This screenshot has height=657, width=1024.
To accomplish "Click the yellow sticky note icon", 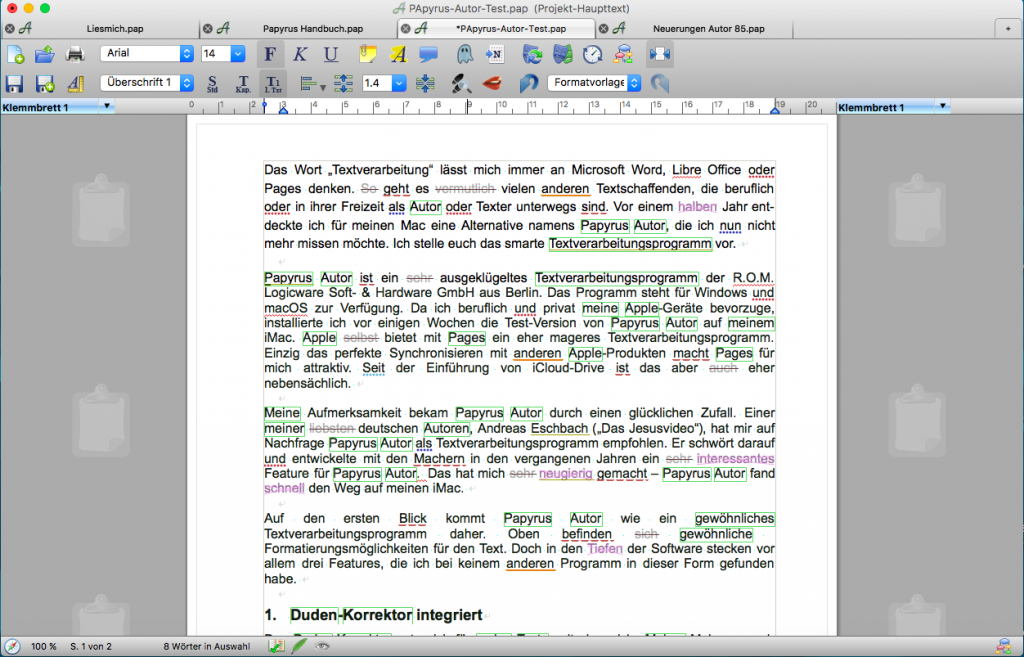I will click(368, 54).
